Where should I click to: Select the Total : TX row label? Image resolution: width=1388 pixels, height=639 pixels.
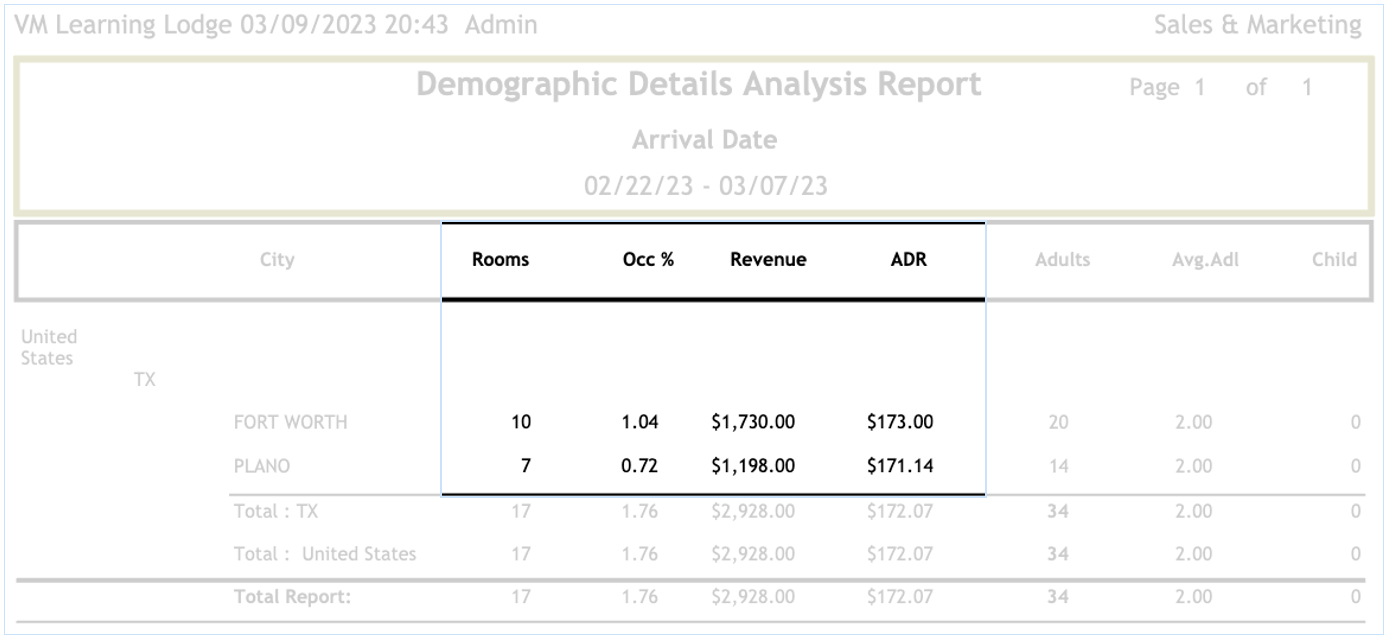click(275, 511)
